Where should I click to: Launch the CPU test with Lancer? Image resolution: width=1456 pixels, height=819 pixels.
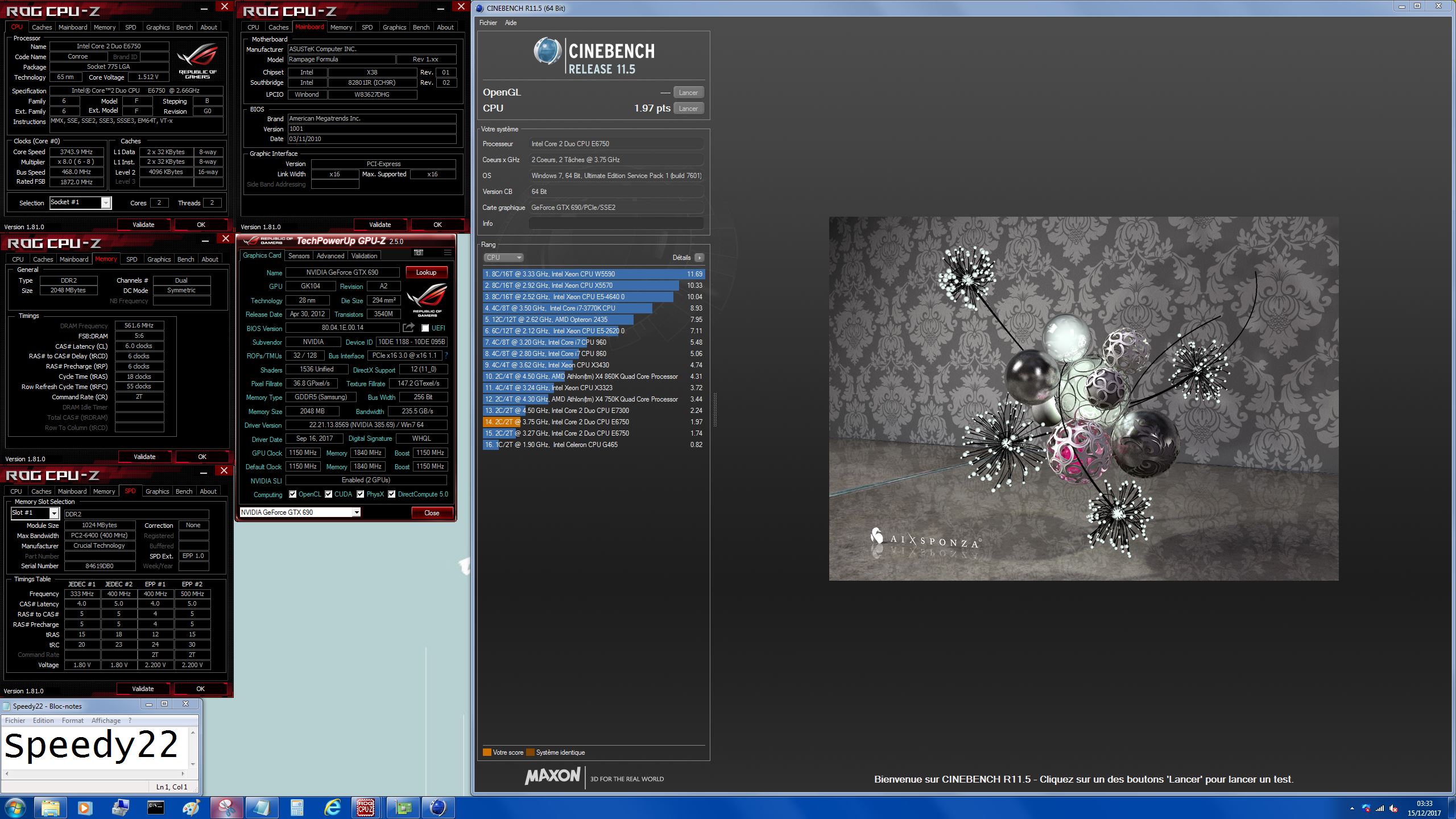pos(688,109)
